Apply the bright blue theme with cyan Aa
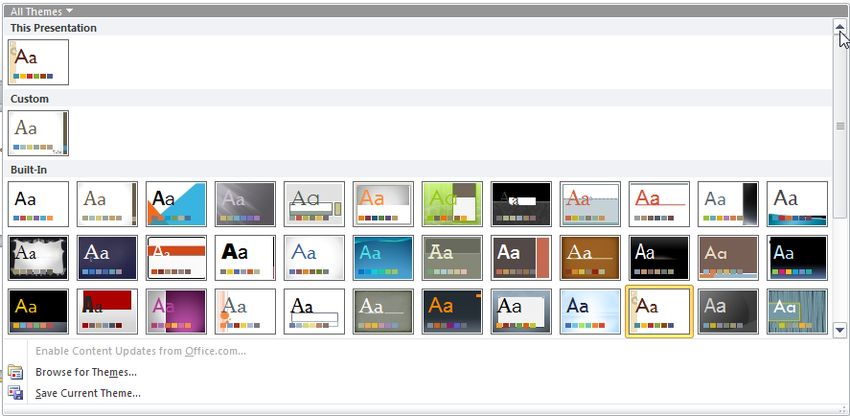Viewport: 850px width, 416px height. pyautogui.click(x=383, y=258)
